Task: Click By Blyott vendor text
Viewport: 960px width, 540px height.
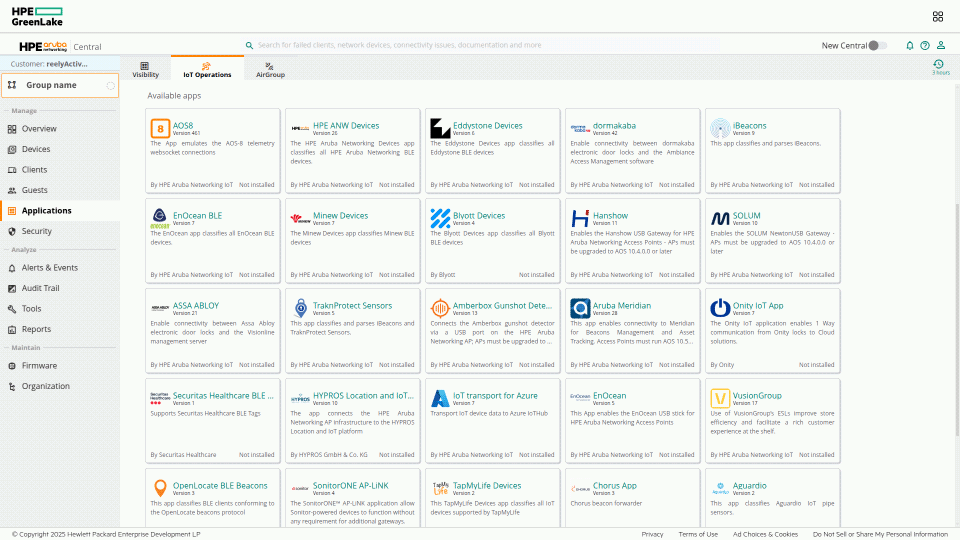Action: click(x=443, y=275)
